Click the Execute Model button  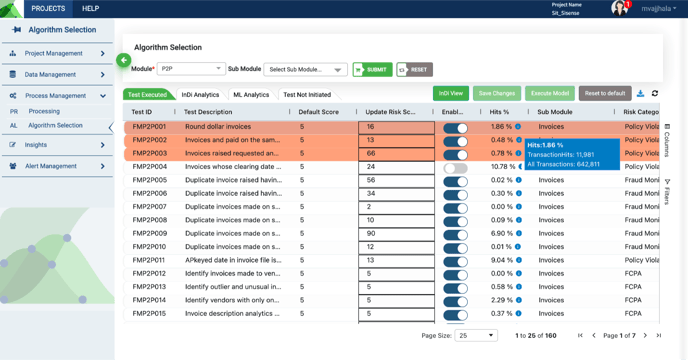550,93
